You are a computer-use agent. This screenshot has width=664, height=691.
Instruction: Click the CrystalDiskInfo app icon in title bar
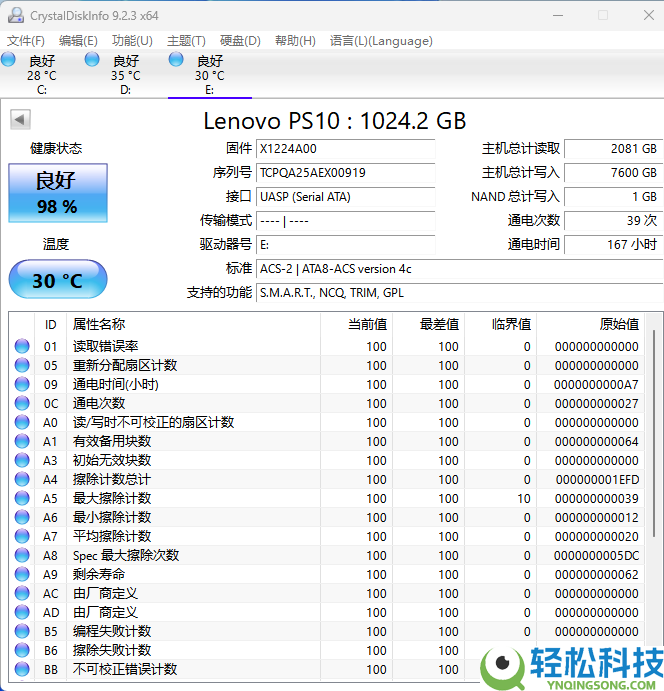15,15
